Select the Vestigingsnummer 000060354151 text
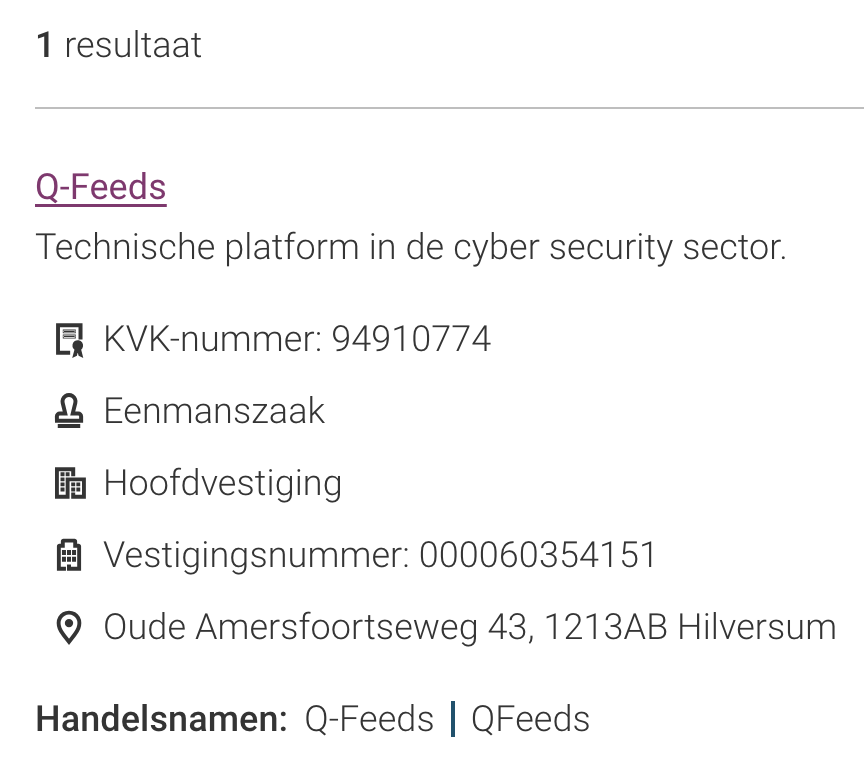 click(380, 555)
